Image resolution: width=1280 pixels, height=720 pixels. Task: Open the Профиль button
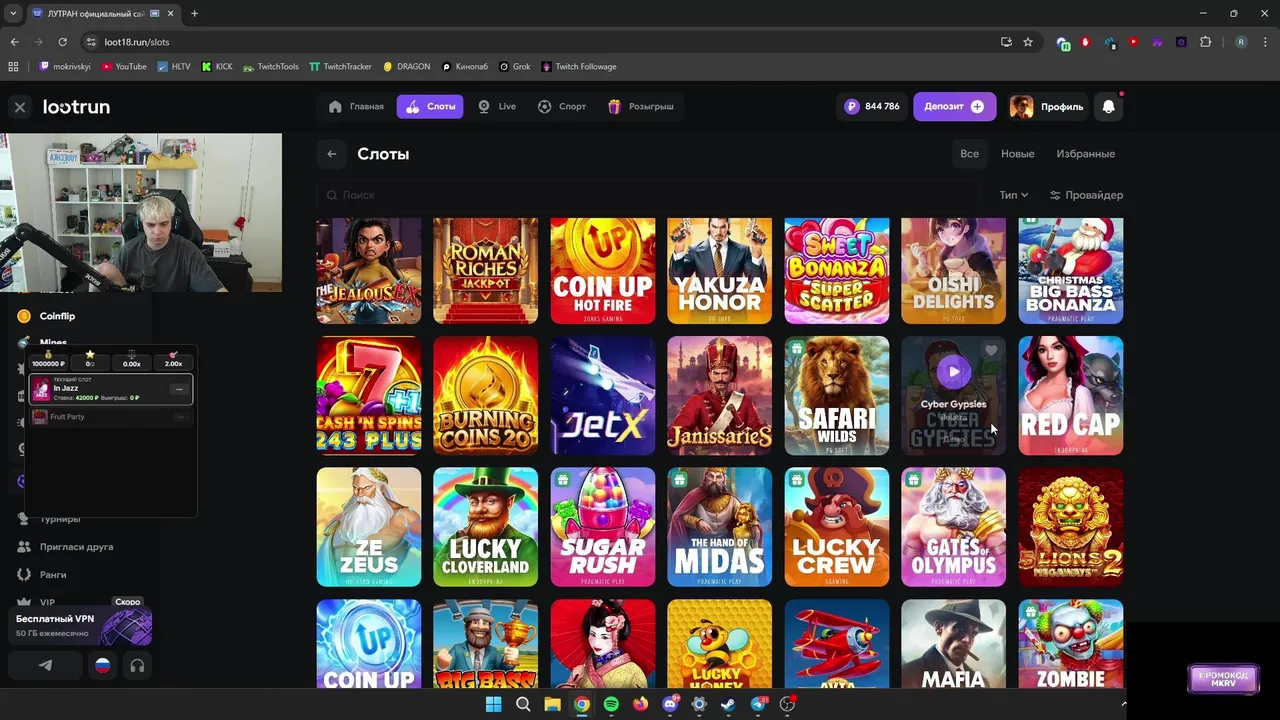(1046, 107)
